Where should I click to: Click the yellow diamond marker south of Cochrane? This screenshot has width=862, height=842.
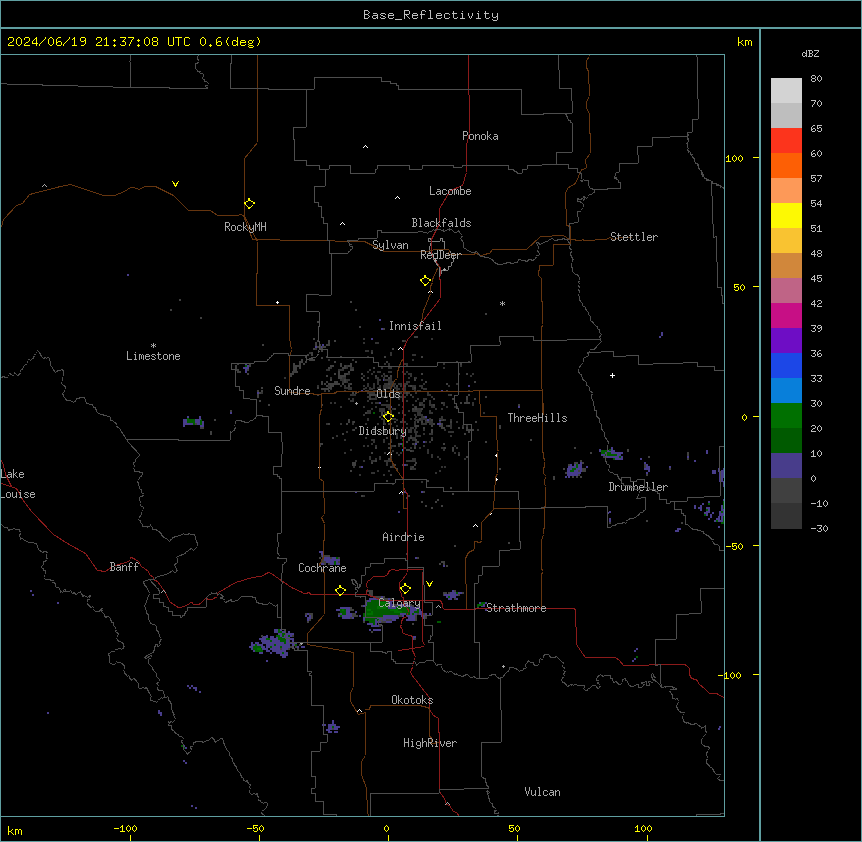(x=340, y=590)
